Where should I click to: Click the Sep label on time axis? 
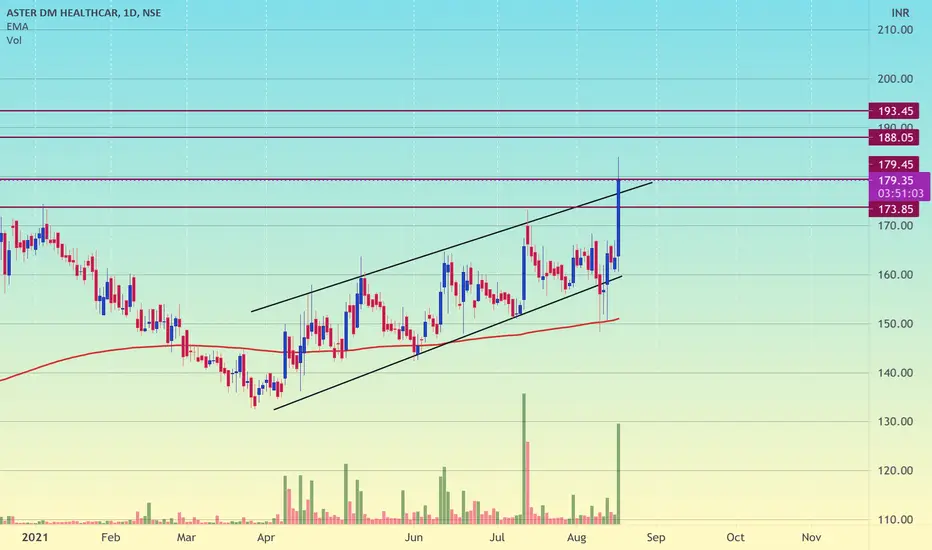(x=656, y=538)
